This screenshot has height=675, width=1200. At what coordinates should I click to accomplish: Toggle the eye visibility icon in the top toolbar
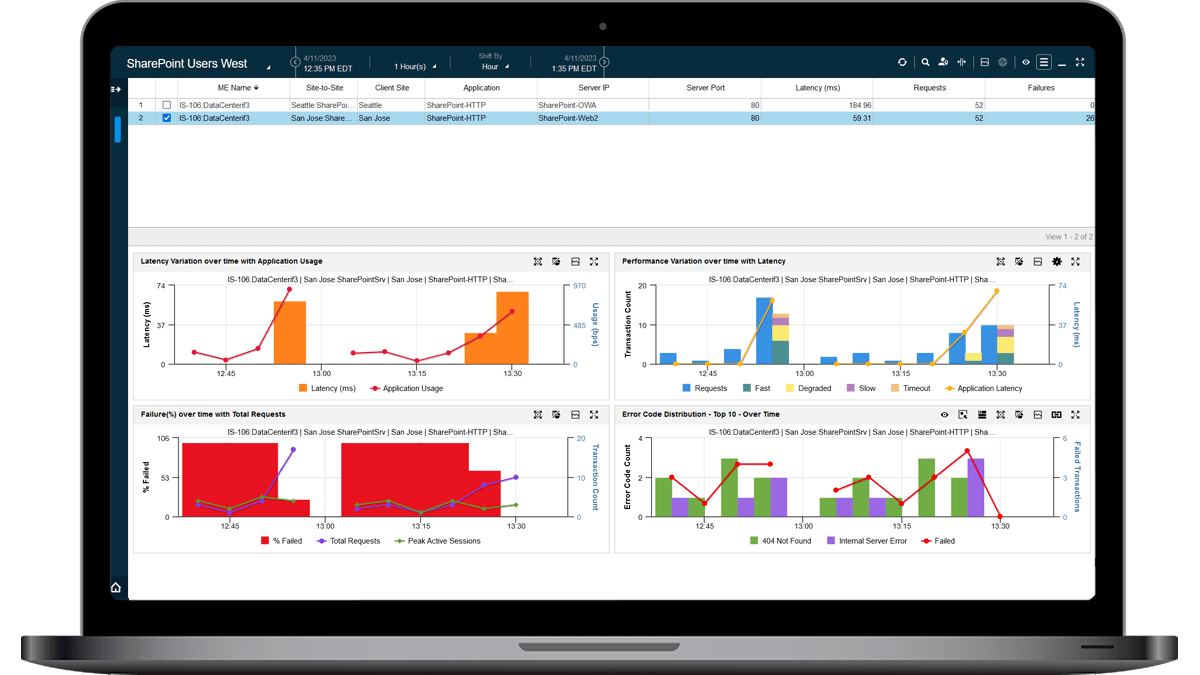coord(1025,62)
